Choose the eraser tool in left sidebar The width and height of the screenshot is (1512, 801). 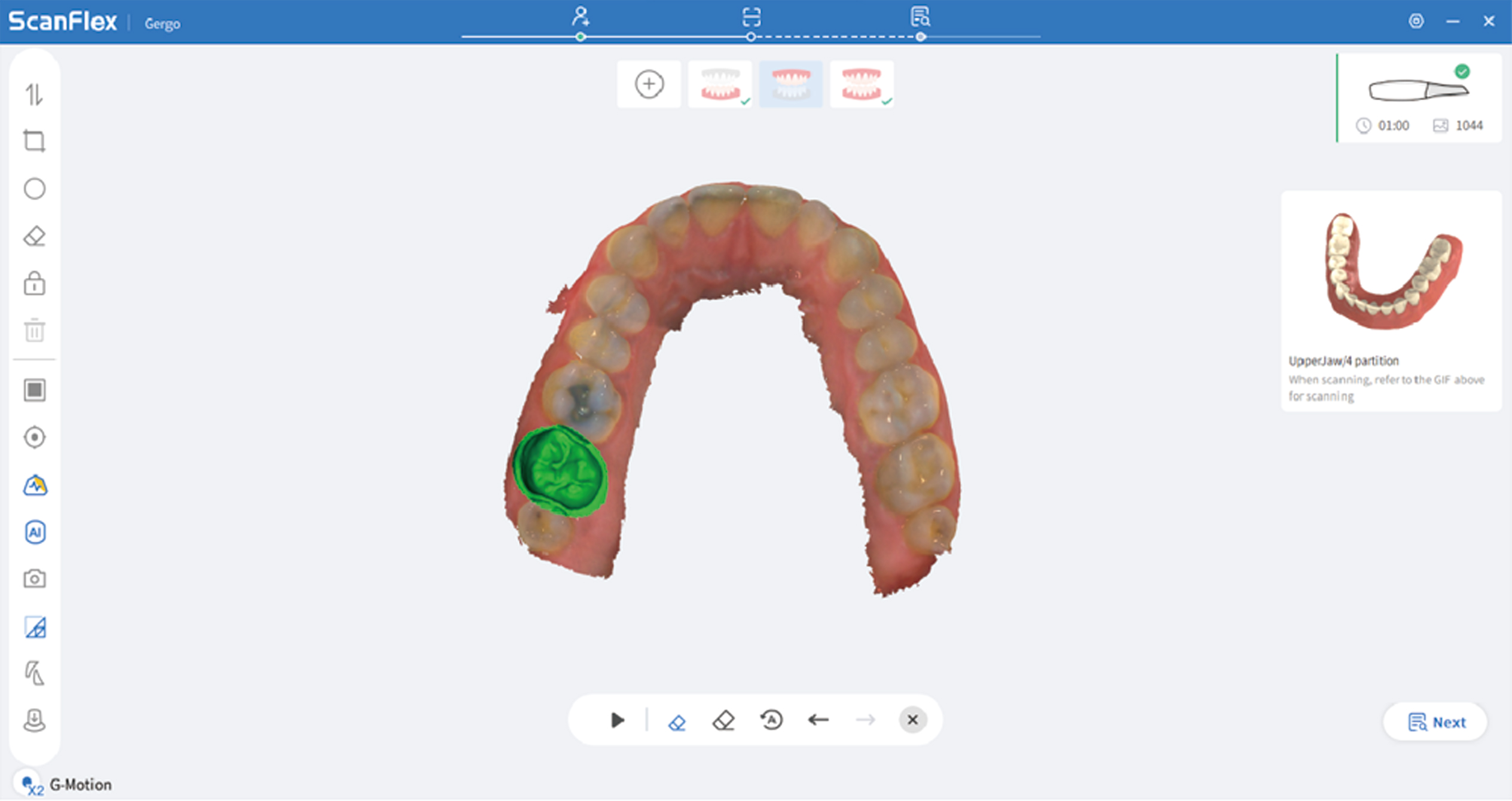(x=34, y=237)
